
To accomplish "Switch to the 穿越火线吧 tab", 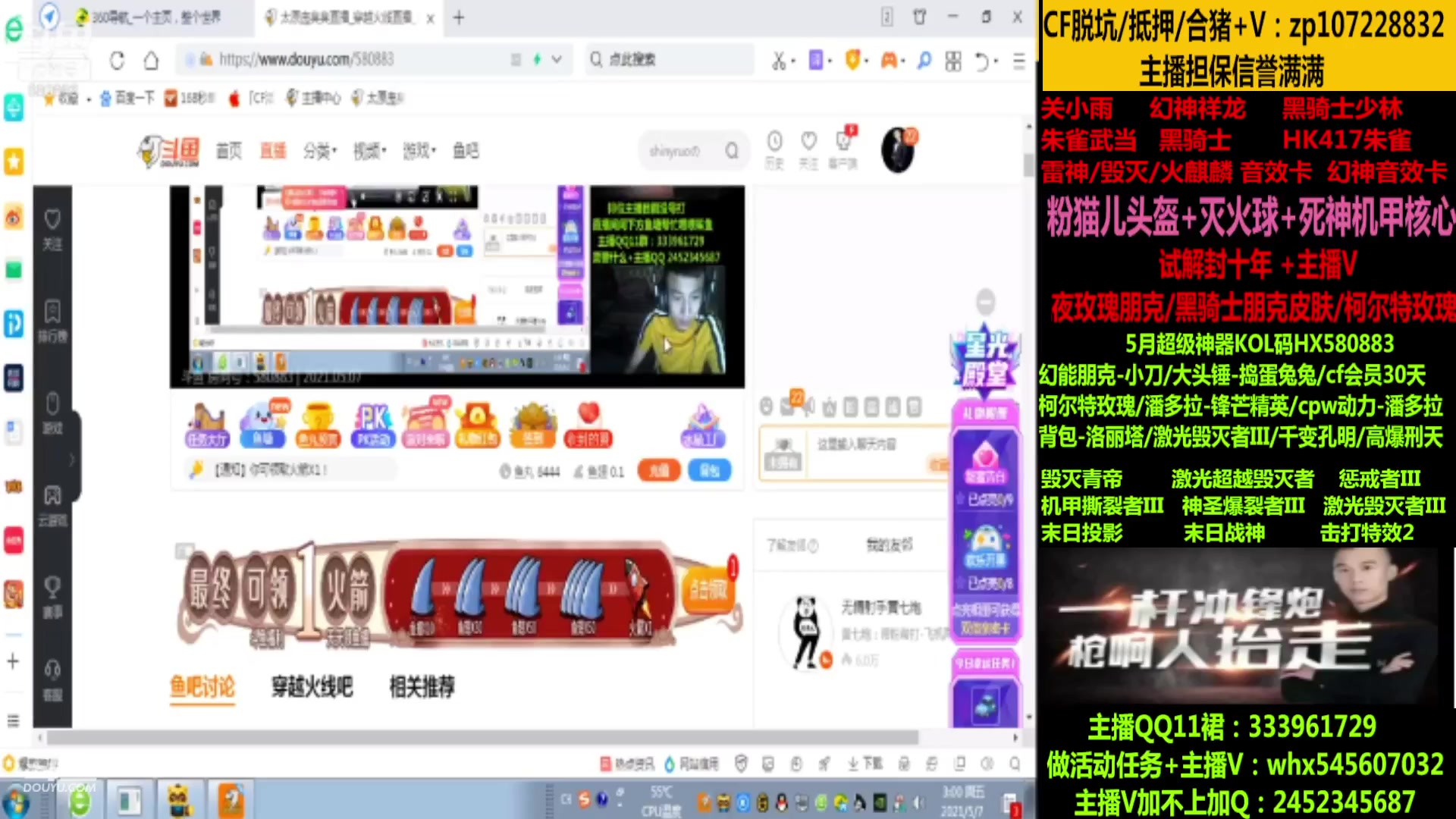I will [x=312, y=687].
